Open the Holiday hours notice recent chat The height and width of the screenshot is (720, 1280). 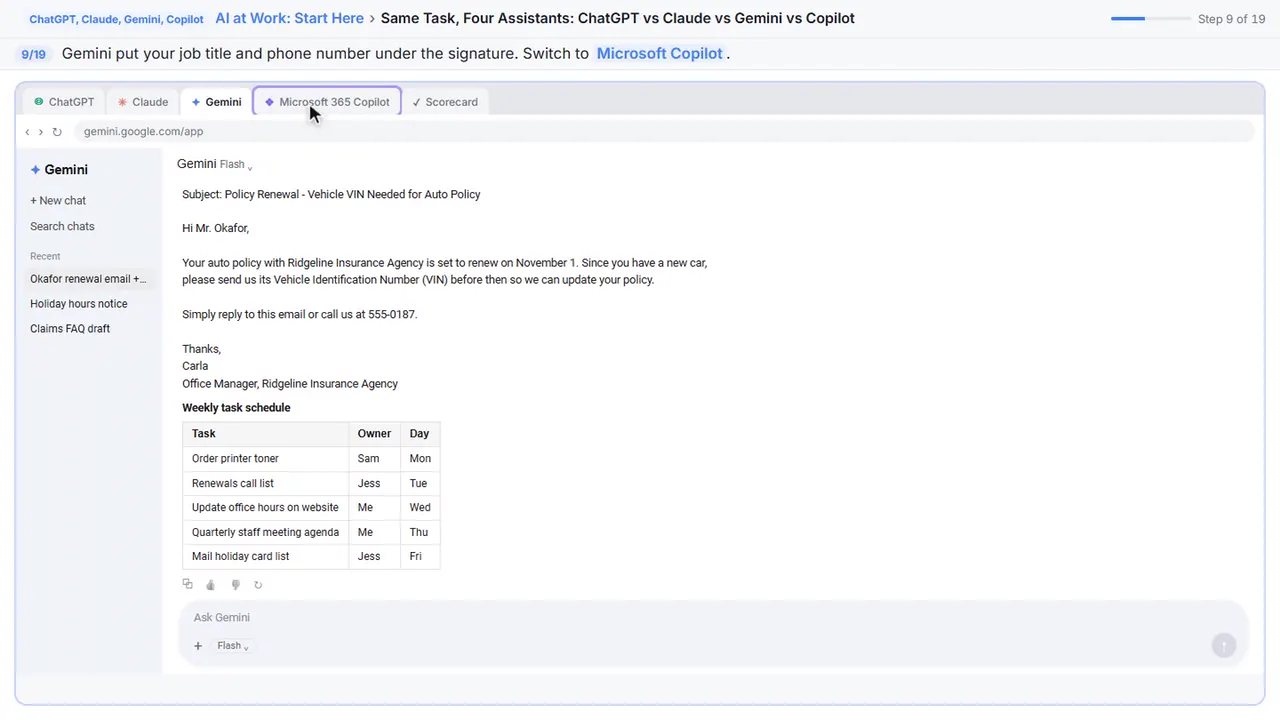(79, 304)
